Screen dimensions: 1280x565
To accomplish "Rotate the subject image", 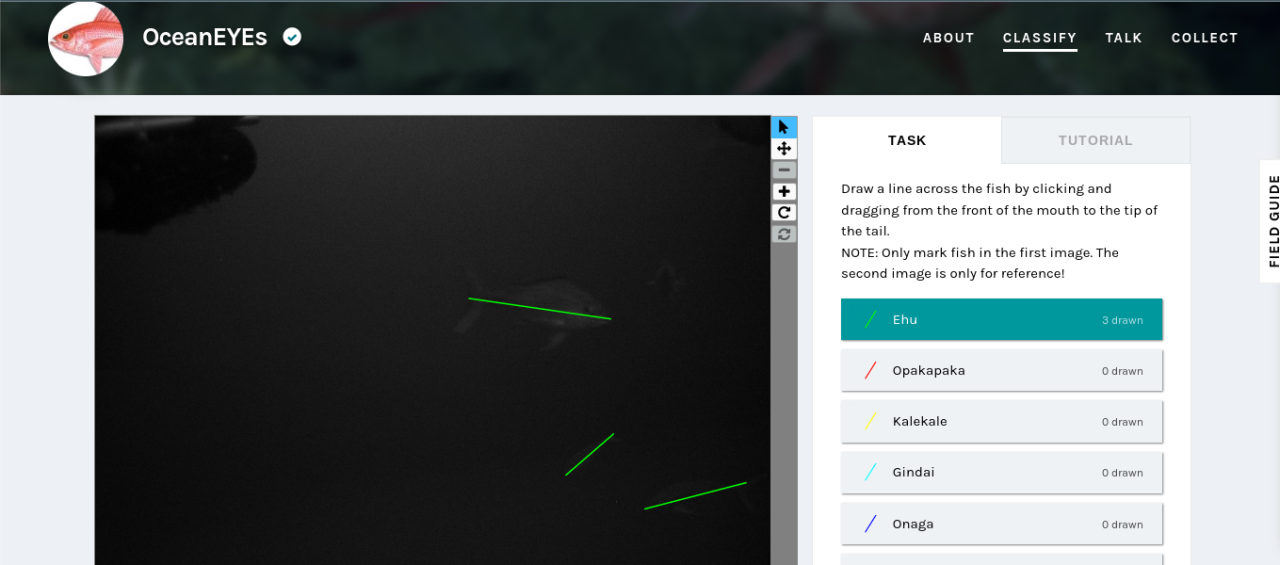I will [x=784, y=212].
